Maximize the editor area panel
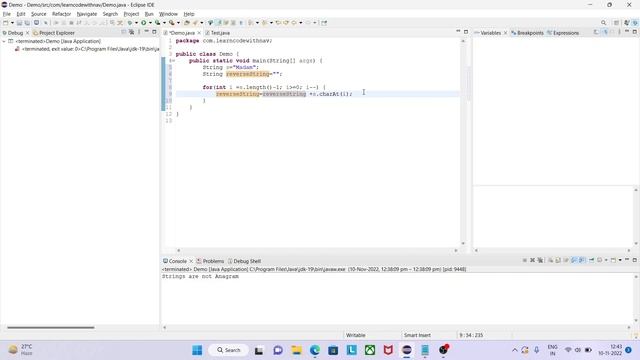 click(466, 32)
